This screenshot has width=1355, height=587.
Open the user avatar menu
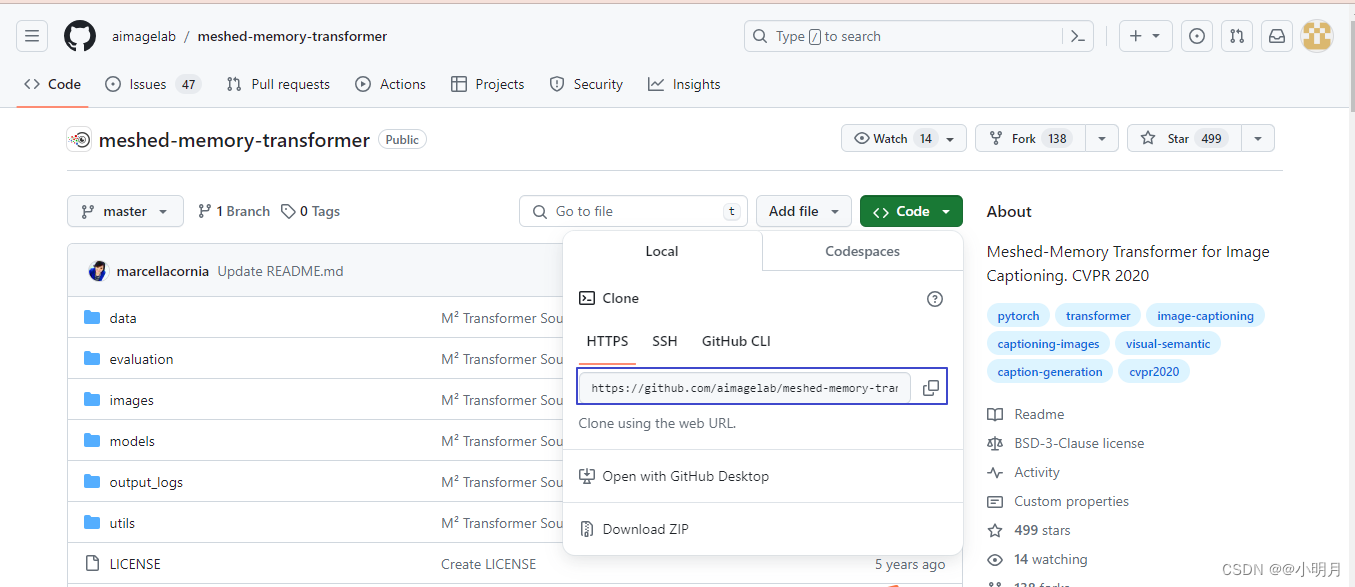(x=1317, y=37)
